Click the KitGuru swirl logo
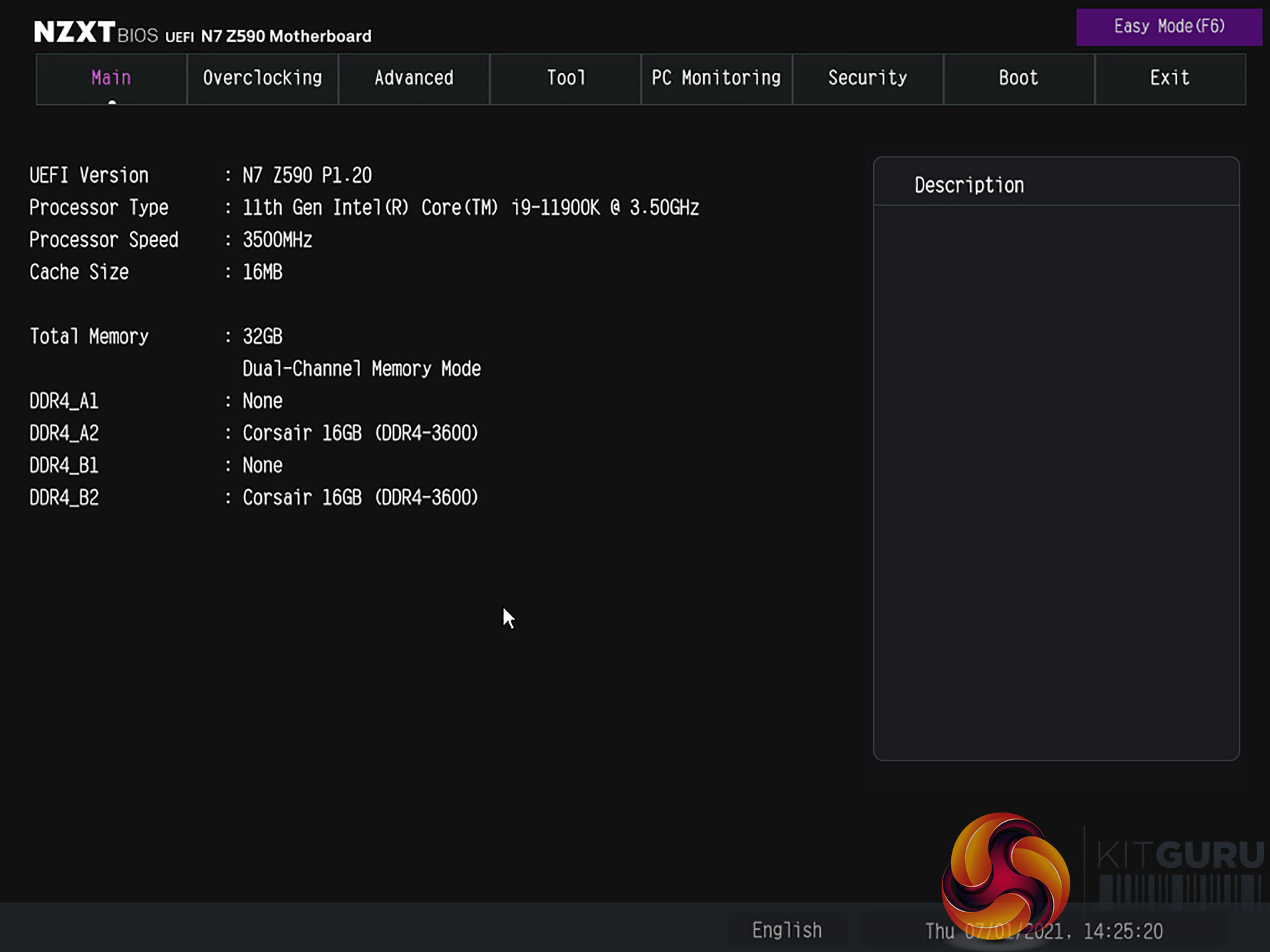 pyautogui.click(x=1005, y=876)
